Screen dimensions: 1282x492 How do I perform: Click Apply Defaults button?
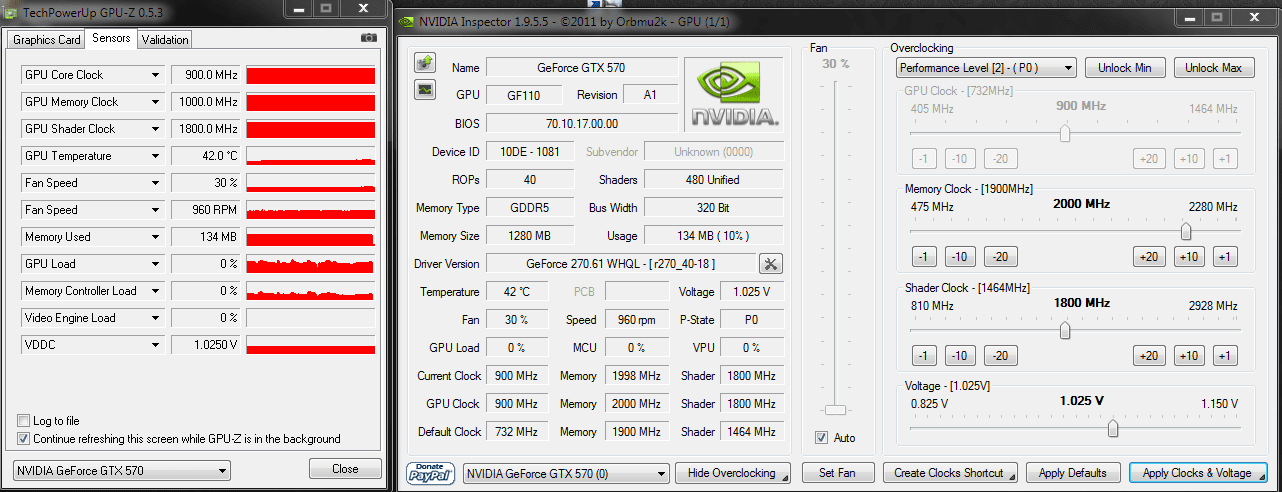click(x=1073, y=473)
